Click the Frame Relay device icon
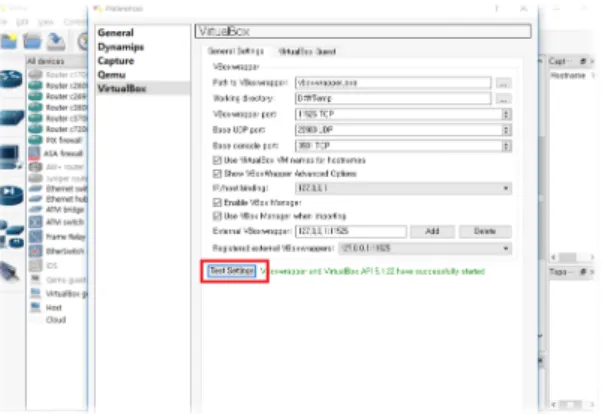 point(35,236)
